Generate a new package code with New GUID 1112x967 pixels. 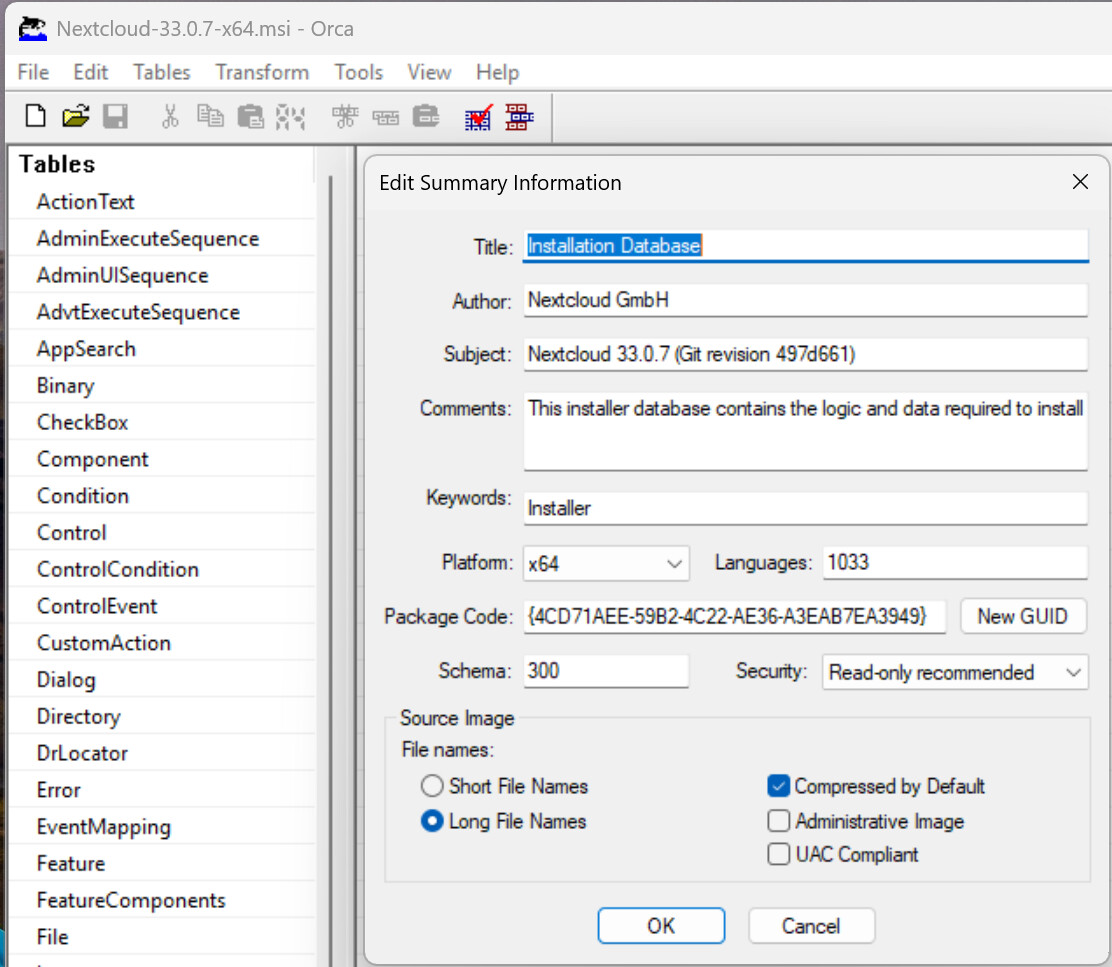(x=1023, y=616)
